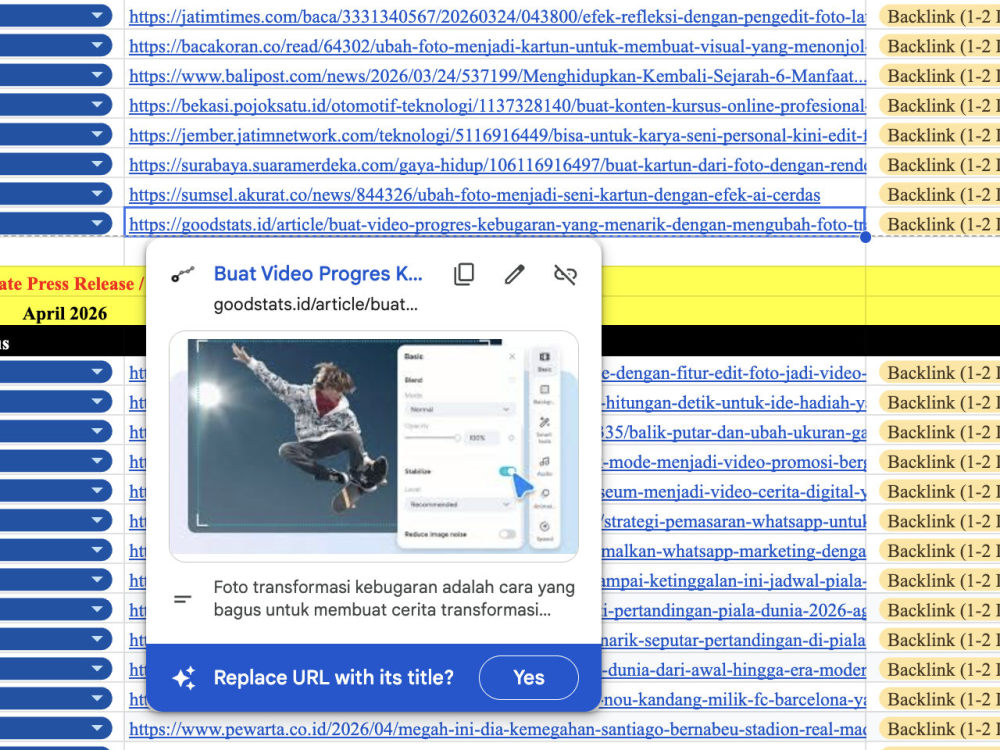The height and width of the screenshot is (750, 1000).
Task: Click the link ending hitungan-detik-untuk-ide-hadiah
Action: (x=733, y=402)
